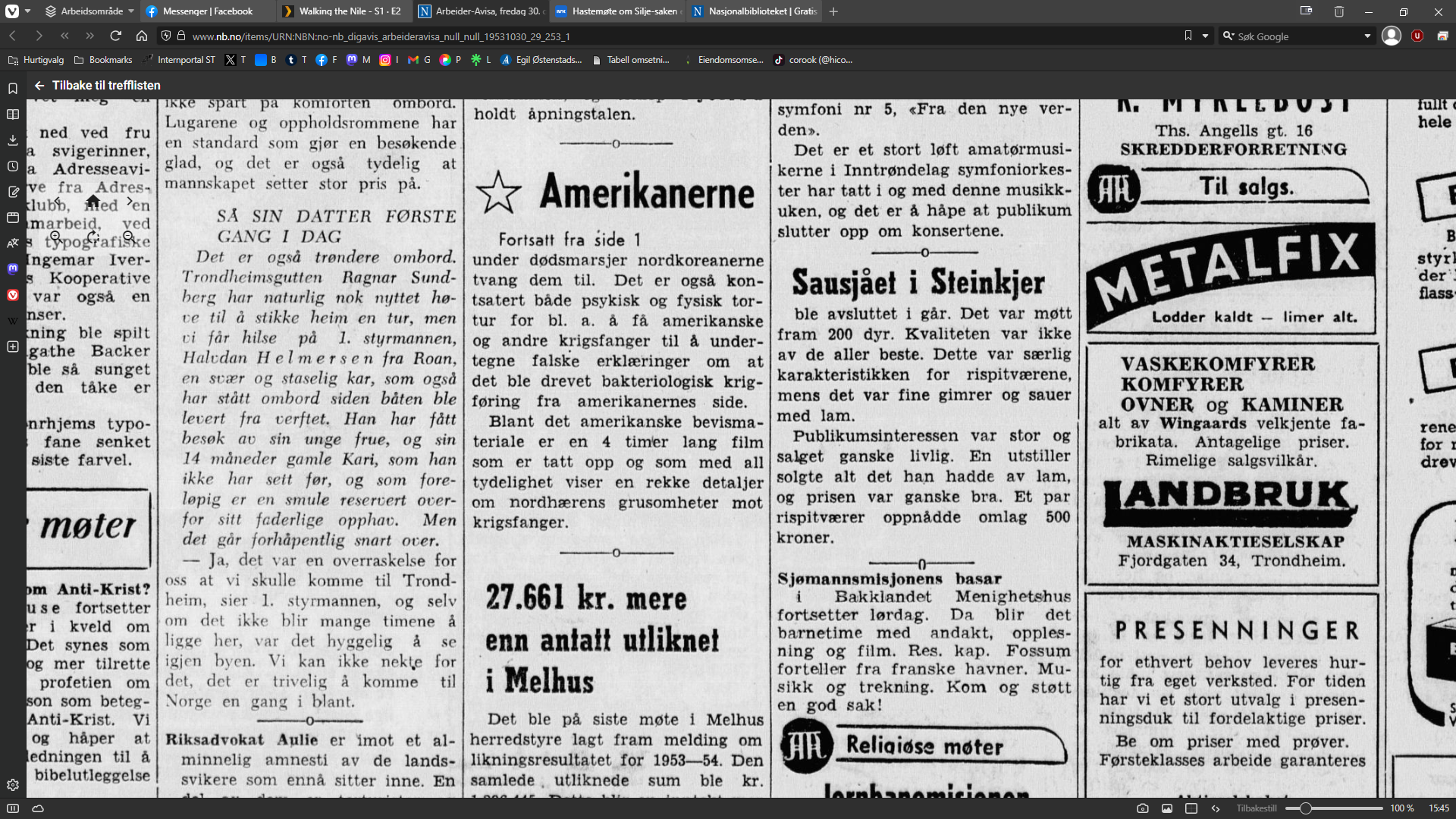This screenshot has height=819, width=1456.
Task: Open Internportal ST bookmark
Action: pyautogui.click(x=179, y=60)
